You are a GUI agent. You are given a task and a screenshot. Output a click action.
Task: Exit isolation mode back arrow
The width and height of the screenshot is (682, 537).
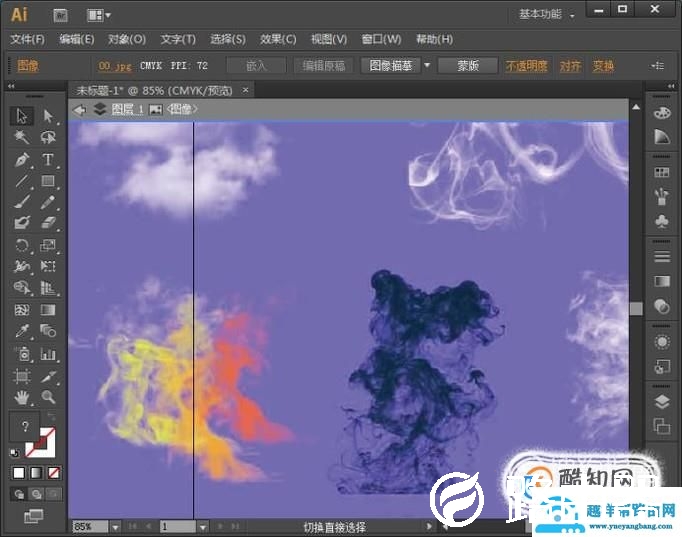pos(79,110)
